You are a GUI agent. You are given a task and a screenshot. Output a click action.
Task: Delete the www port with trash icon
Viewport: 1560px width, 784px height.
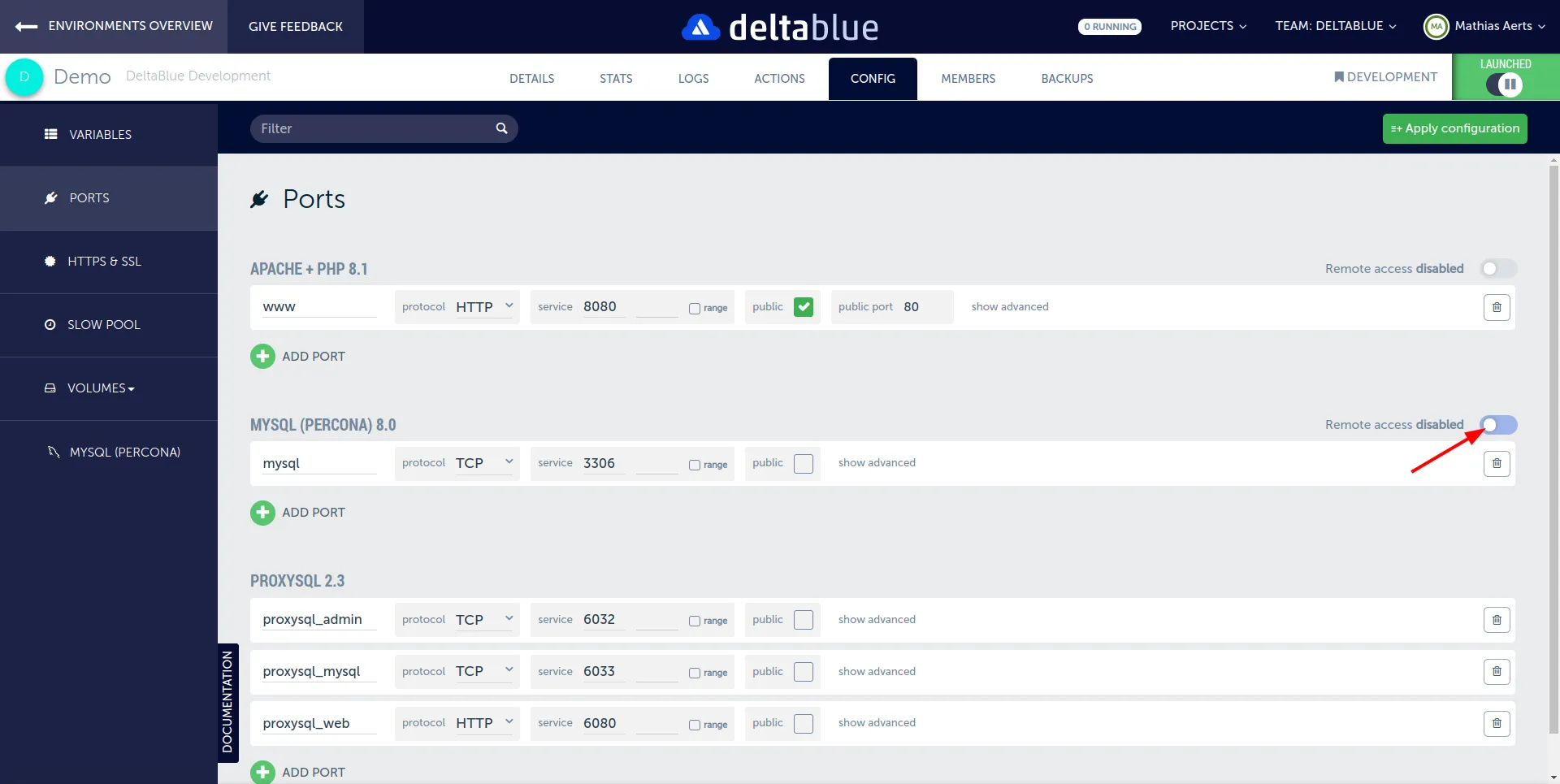[1497, 307]
